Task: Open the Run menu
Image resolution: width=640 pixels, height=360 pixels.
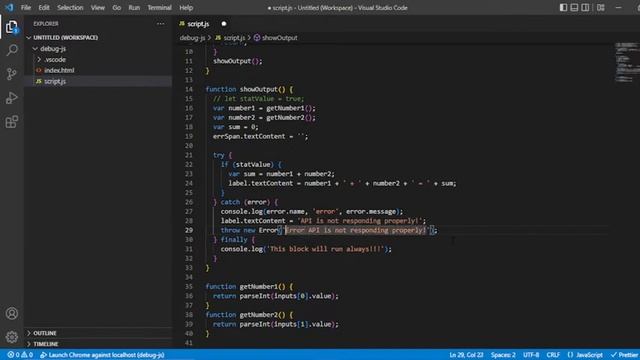Action: (134, 7)
